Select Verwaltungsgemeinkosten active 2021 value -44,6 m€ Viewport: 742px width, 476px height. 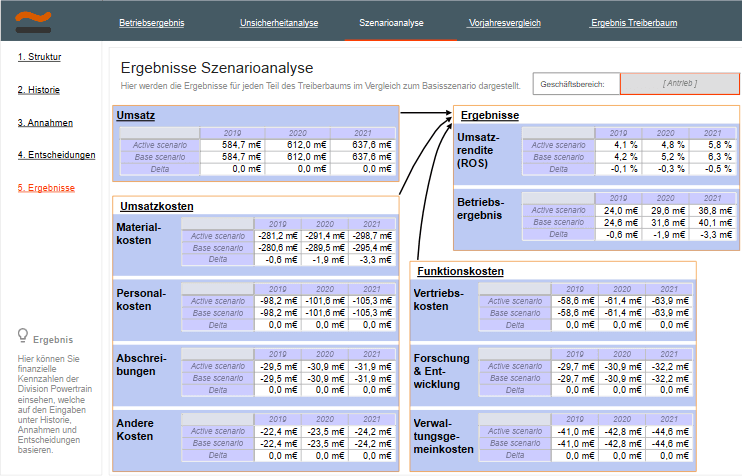[668, 431]
